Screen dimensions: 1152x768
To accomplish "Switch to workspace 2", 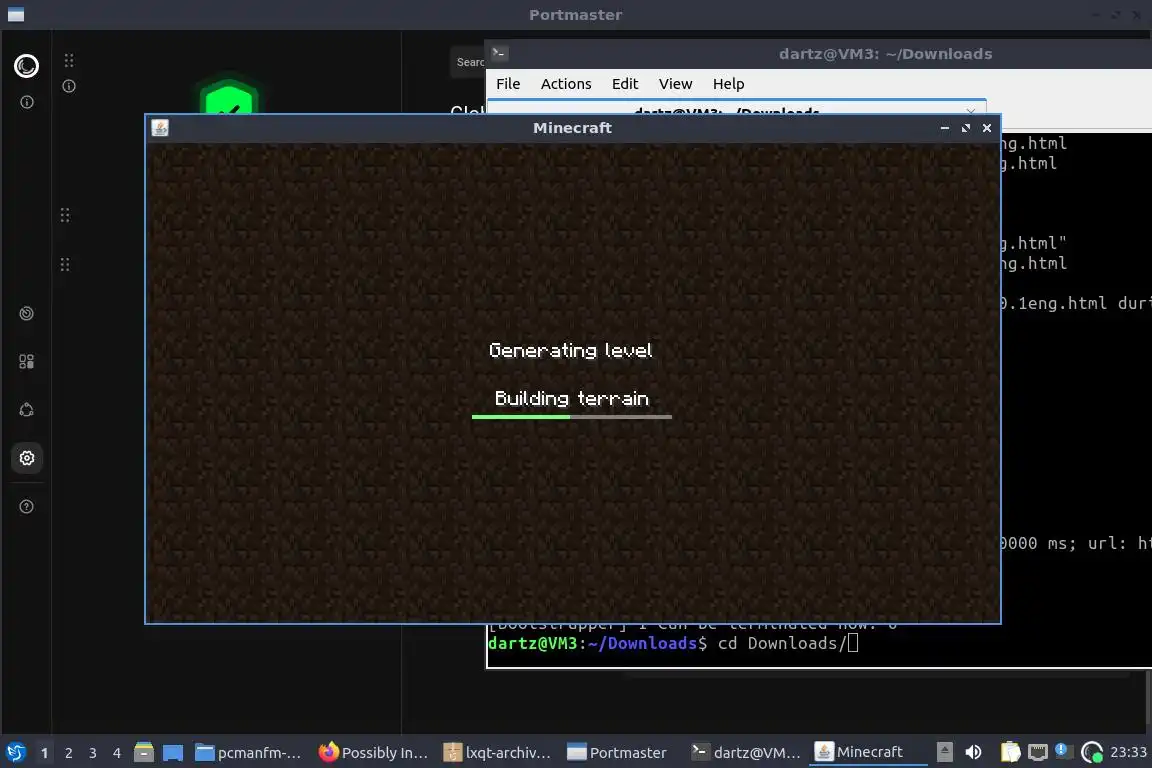I will pyautogui.click(x=68, y=753).
